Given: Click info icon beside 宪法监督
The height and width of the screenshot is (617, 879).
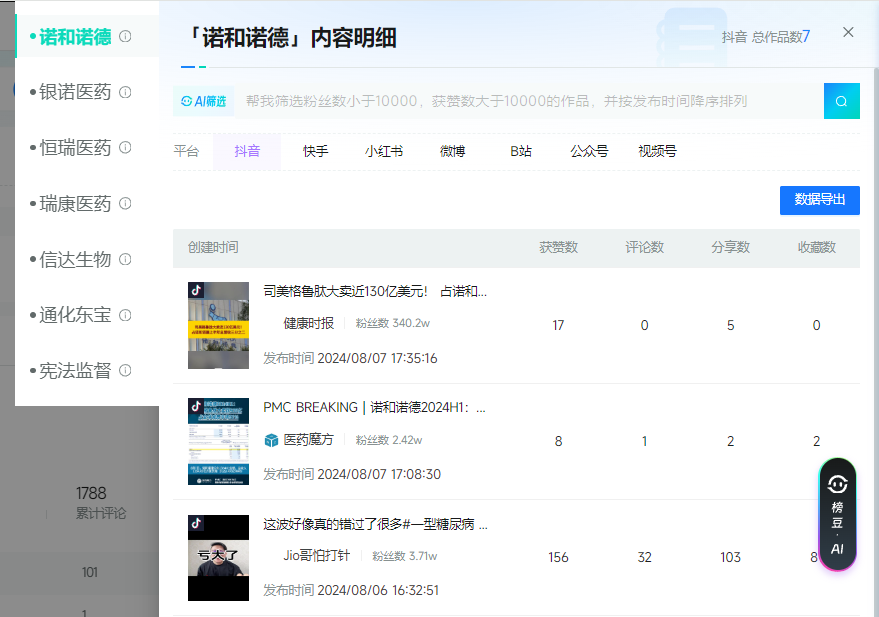Looking at the screenshot, I should click(126, 370).
